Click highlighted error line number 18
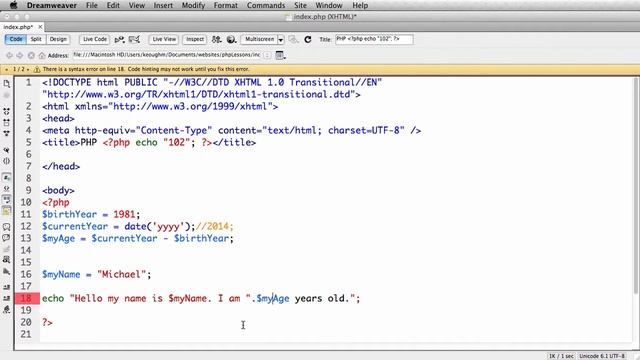 click(x=26, y=298)
